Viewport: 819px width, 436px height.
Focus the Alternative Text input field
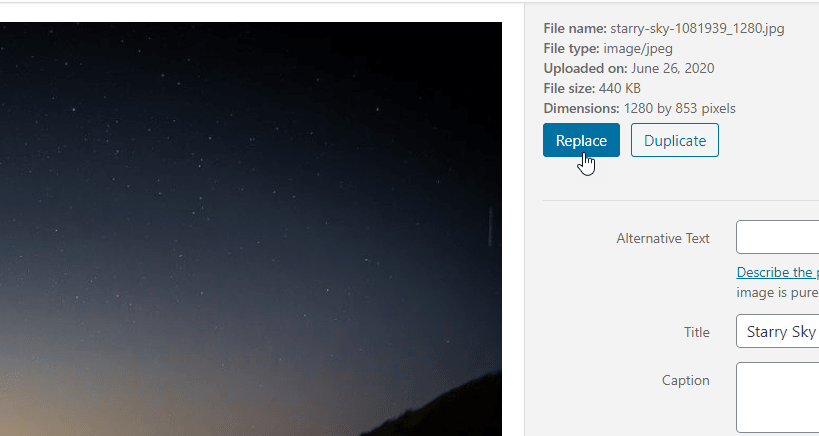pos(778,237)
